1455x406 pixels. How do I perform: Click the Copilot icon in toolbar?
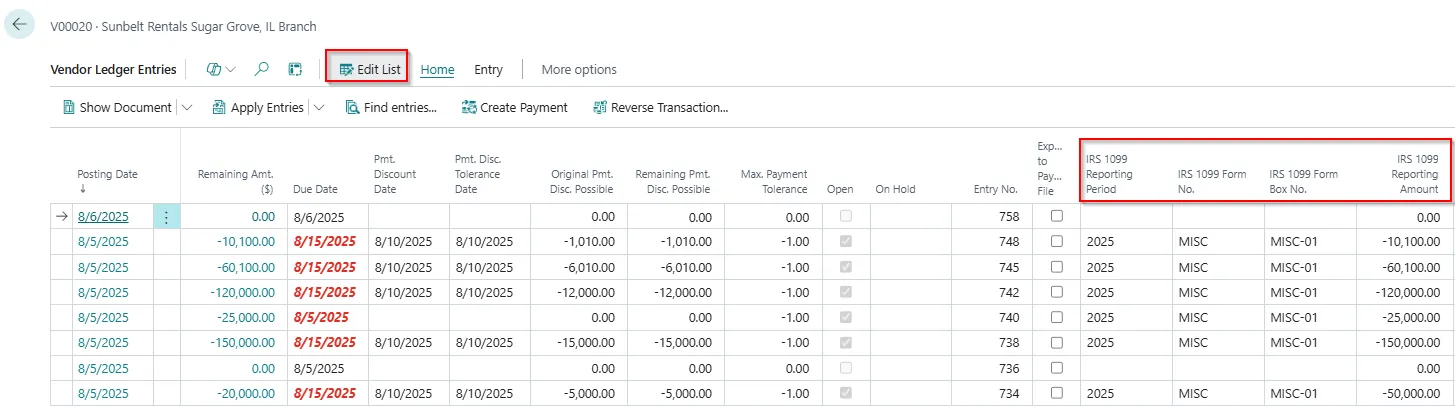(x=213, y=70)
